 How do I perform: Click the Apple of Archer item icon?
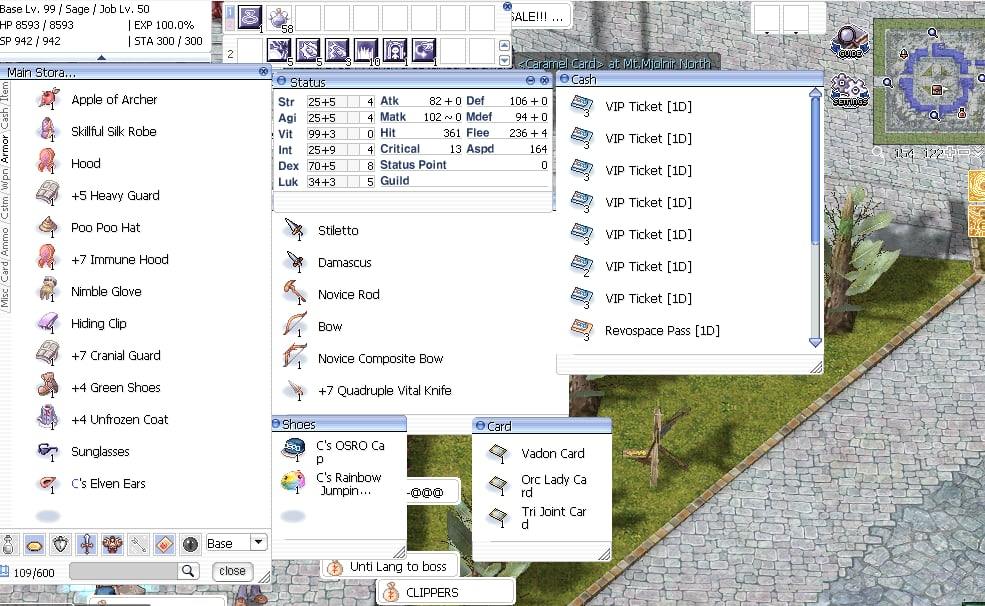point(48,99)
